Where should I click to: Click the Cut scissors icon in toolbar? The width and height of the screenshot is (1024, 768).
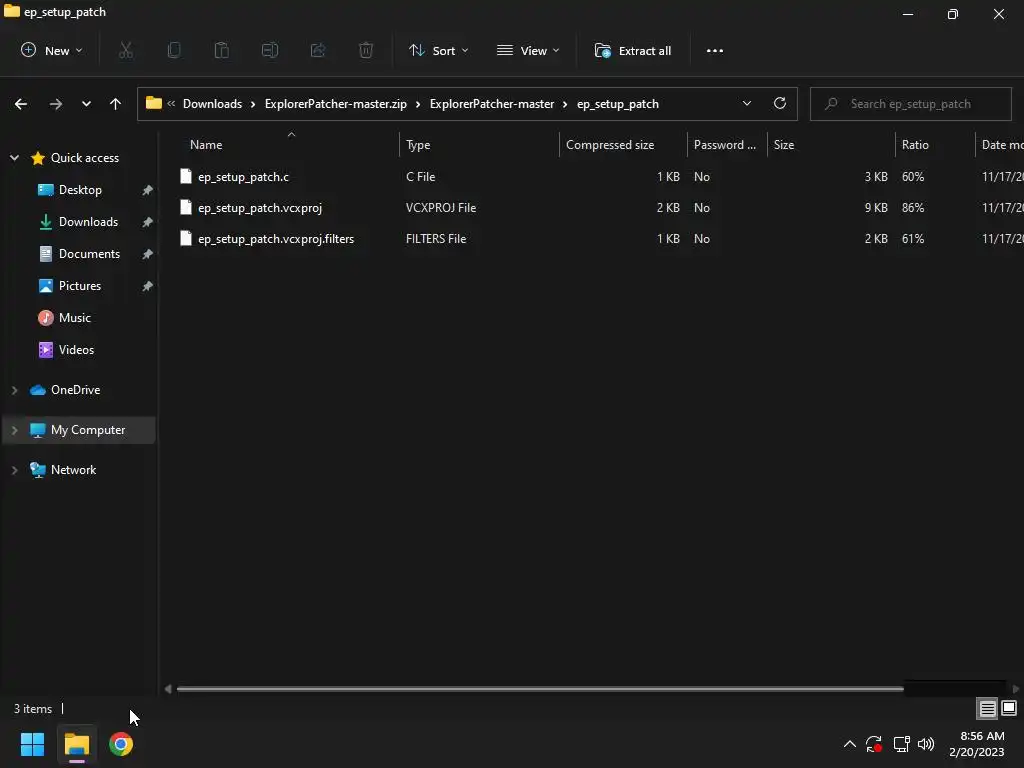[126, 50]
